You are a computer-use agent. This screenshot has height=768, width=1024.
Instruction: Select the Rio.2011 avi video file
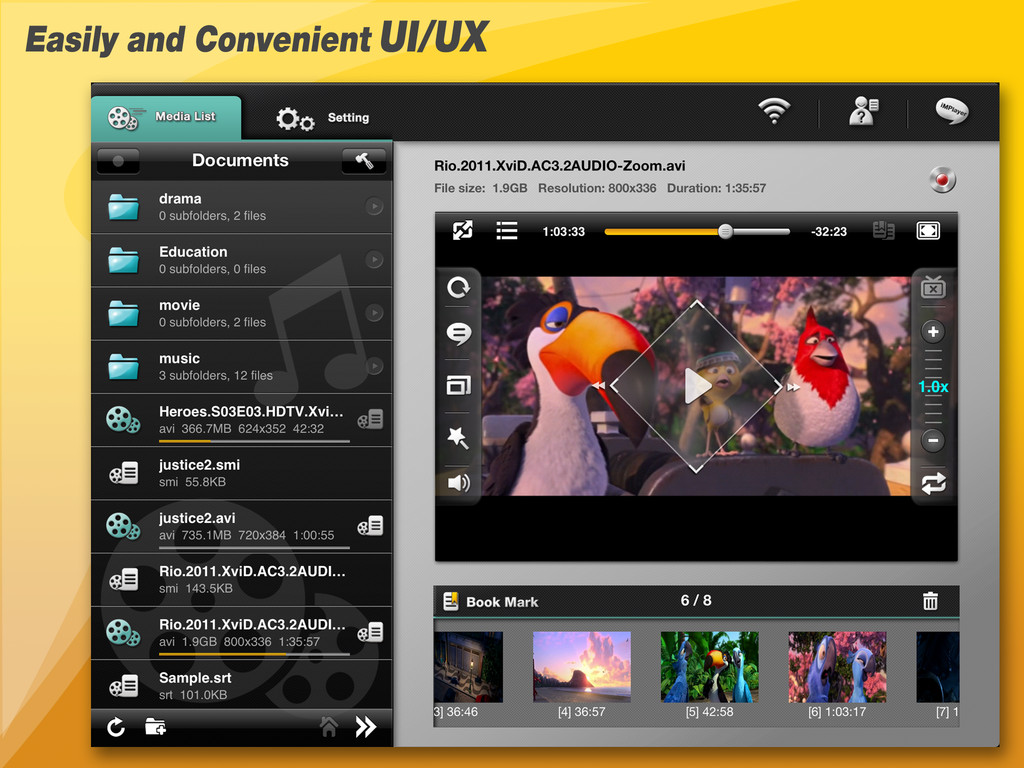click(242, 633)
